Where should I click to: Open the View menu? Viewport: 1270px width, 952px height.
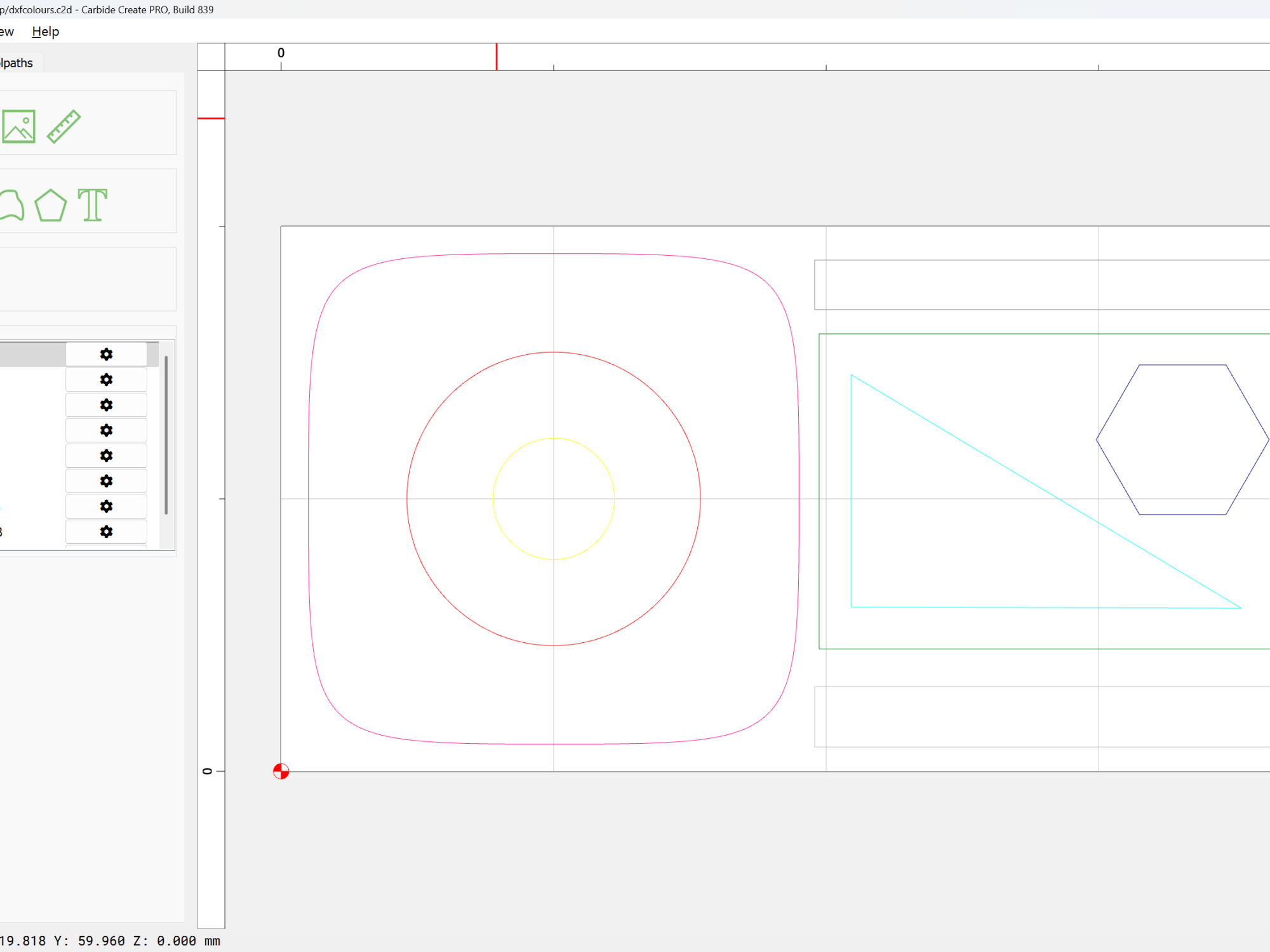pos(7,32)
